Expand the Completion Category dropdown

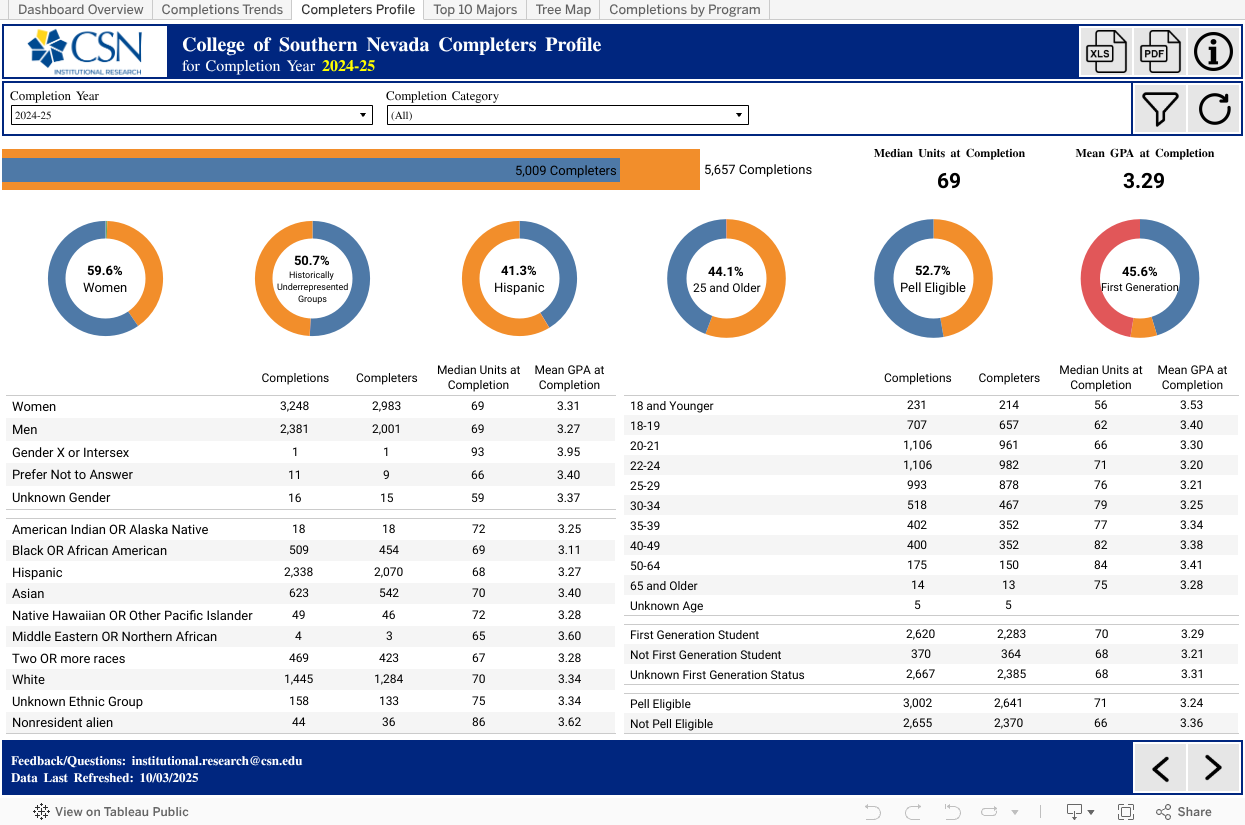point(567,116)
